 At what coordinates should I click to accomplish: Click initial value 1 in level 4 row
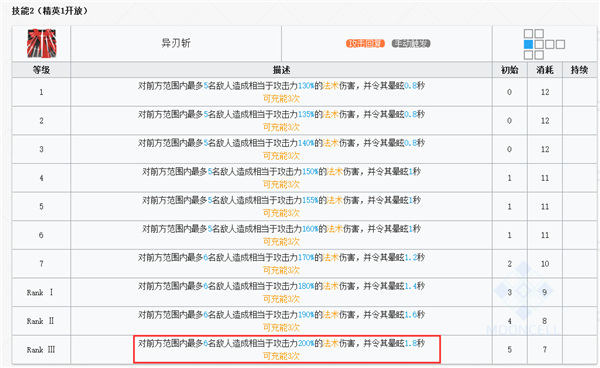509,178
